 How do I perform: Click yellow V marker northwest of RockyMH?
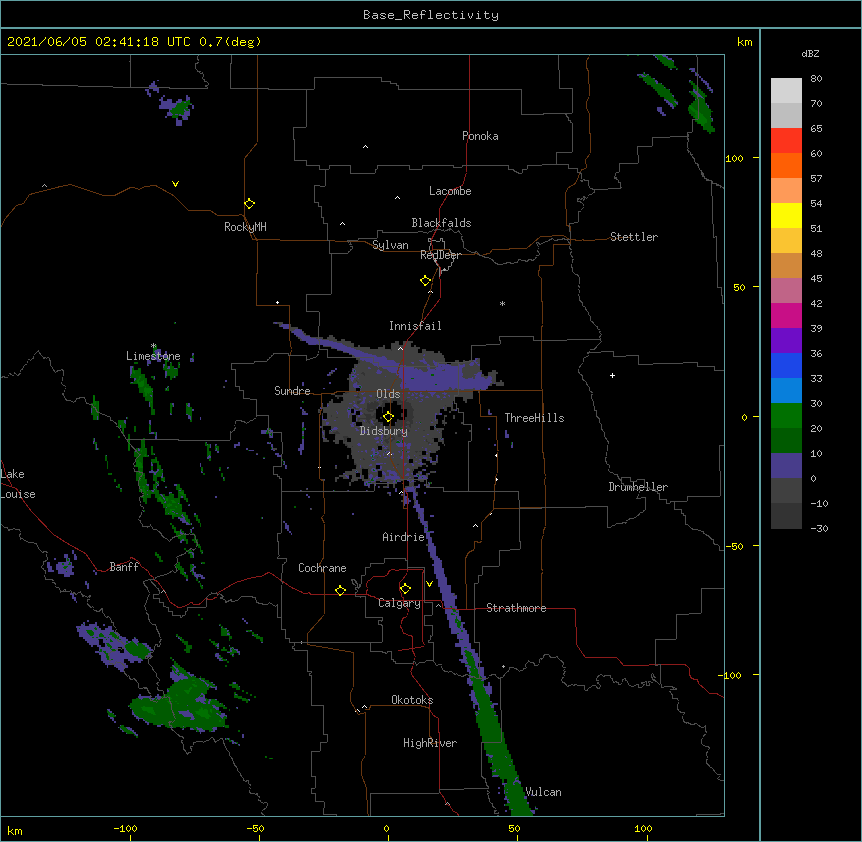tap(175, 184)
